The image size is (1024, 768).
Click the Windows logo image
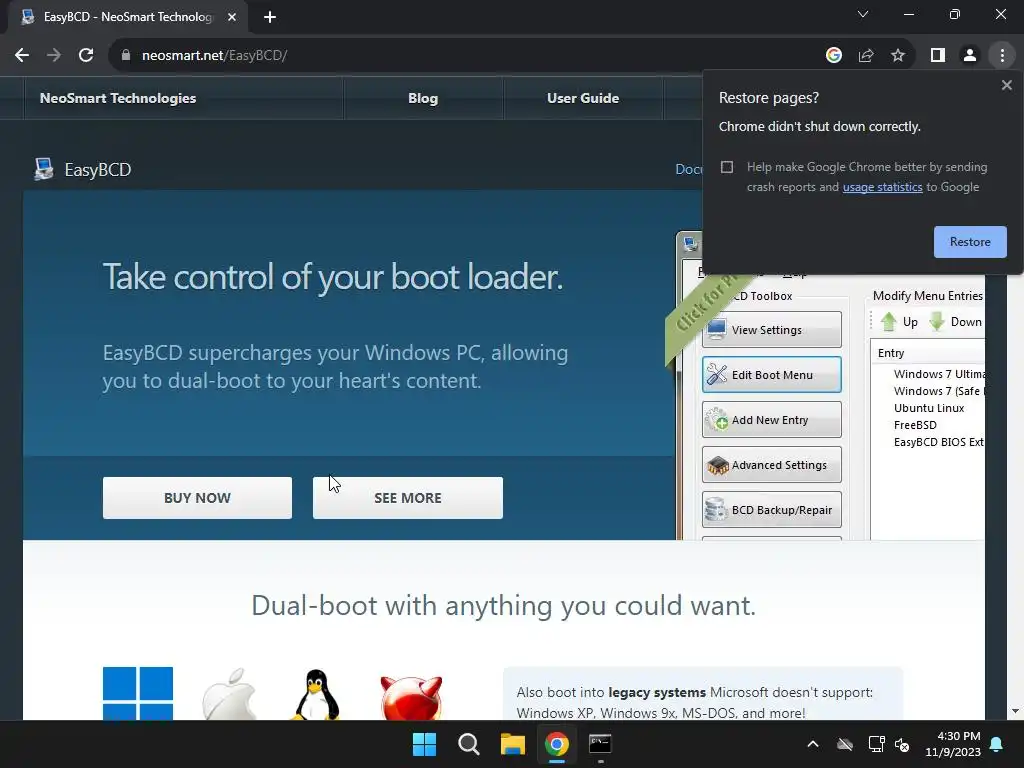[138, 693]
